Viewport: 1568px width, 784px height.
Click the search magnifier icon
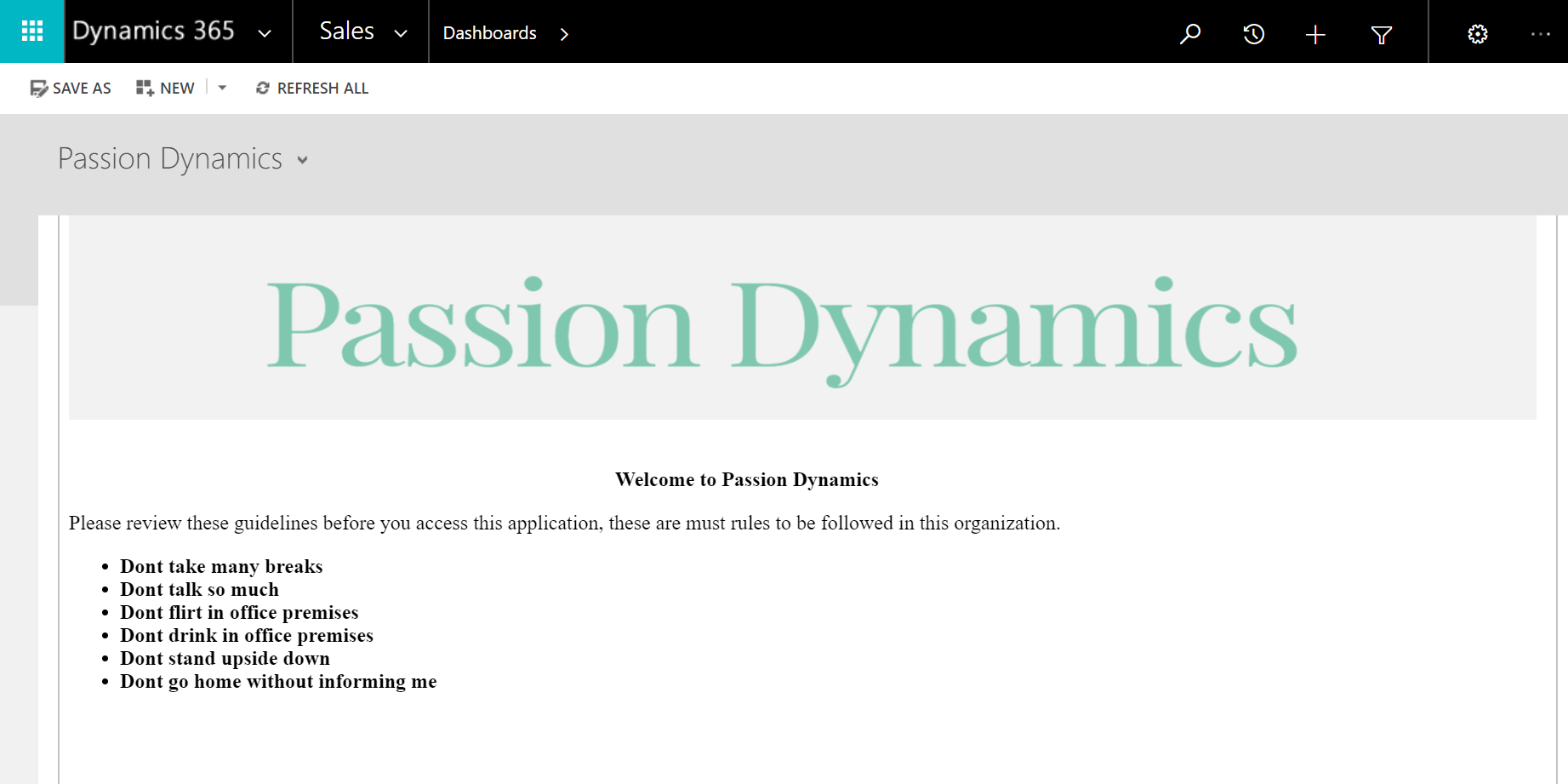point(1189,33)
